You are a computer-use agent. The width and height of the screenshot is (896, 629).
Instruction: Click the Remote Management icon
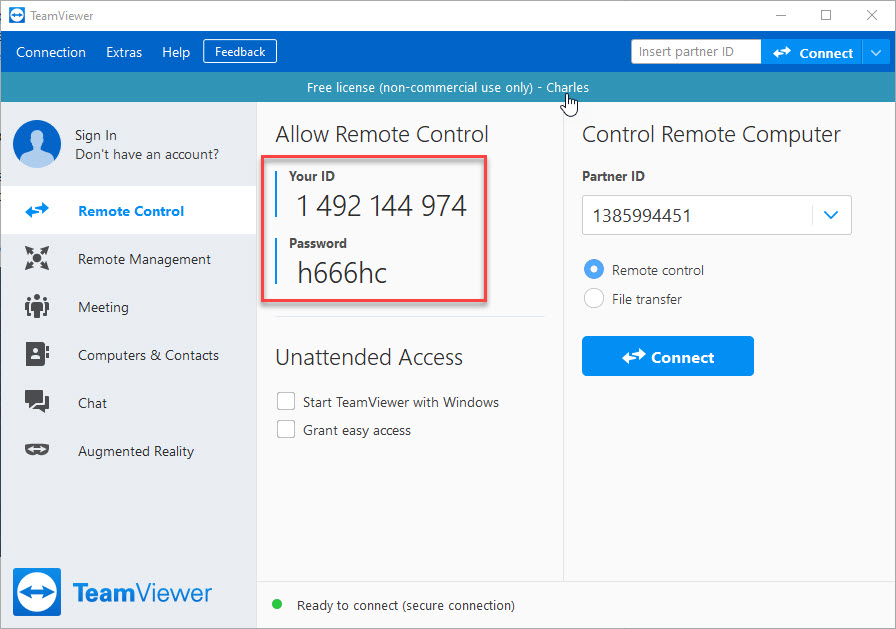(37, 259)
